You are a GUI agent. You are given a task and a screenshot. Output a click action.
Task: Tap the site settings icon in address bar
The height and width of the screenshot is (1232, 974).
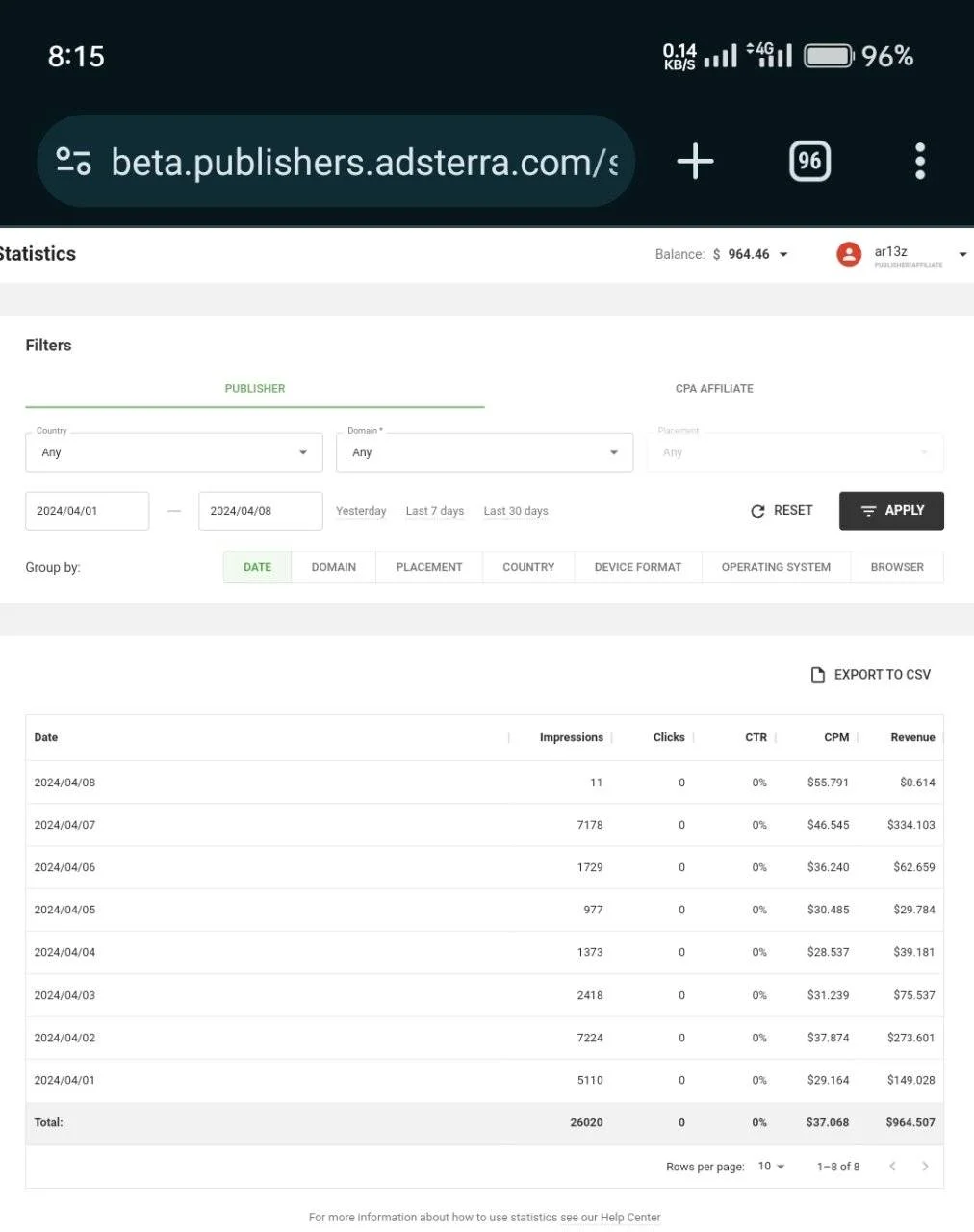[73, 161]
